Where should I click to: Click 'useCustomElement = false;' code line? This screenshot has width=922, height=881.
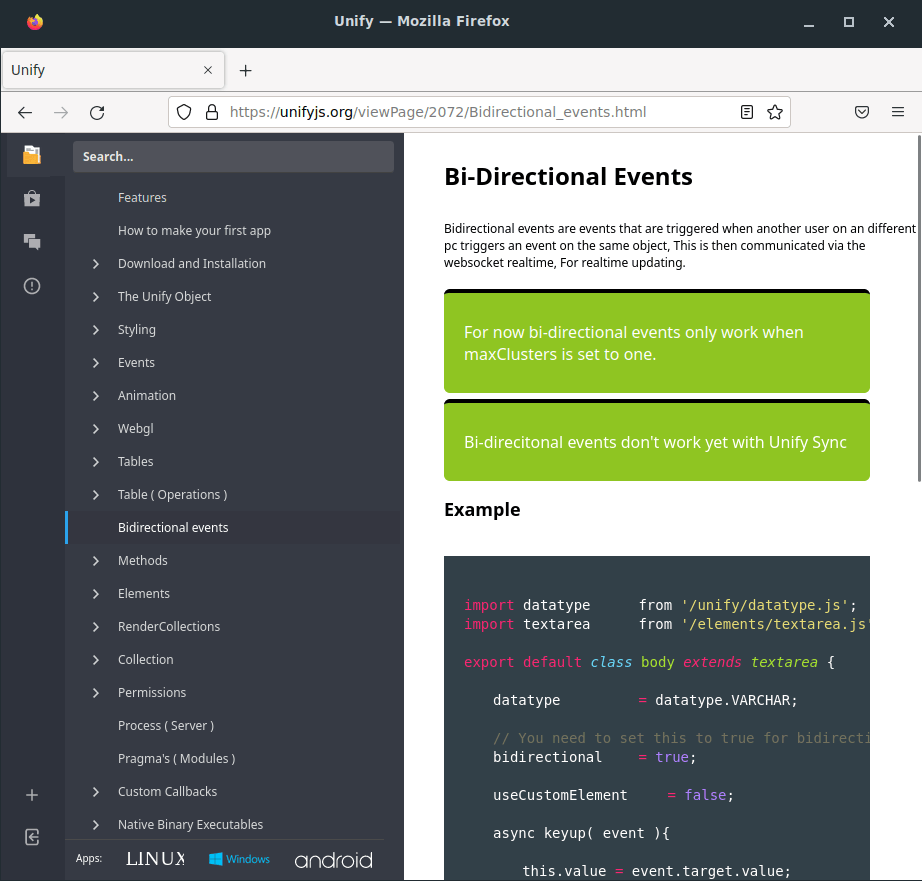click(613, 795)
